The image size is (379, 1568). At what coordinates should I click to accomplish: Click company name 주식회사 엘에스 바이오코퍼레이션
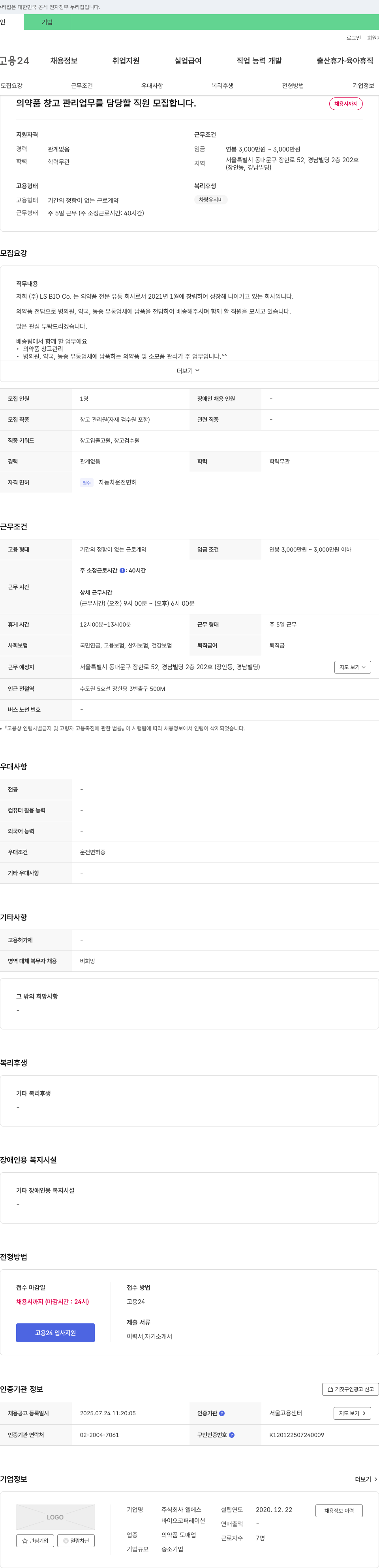pyautogui.click(x=183, y=1515)
